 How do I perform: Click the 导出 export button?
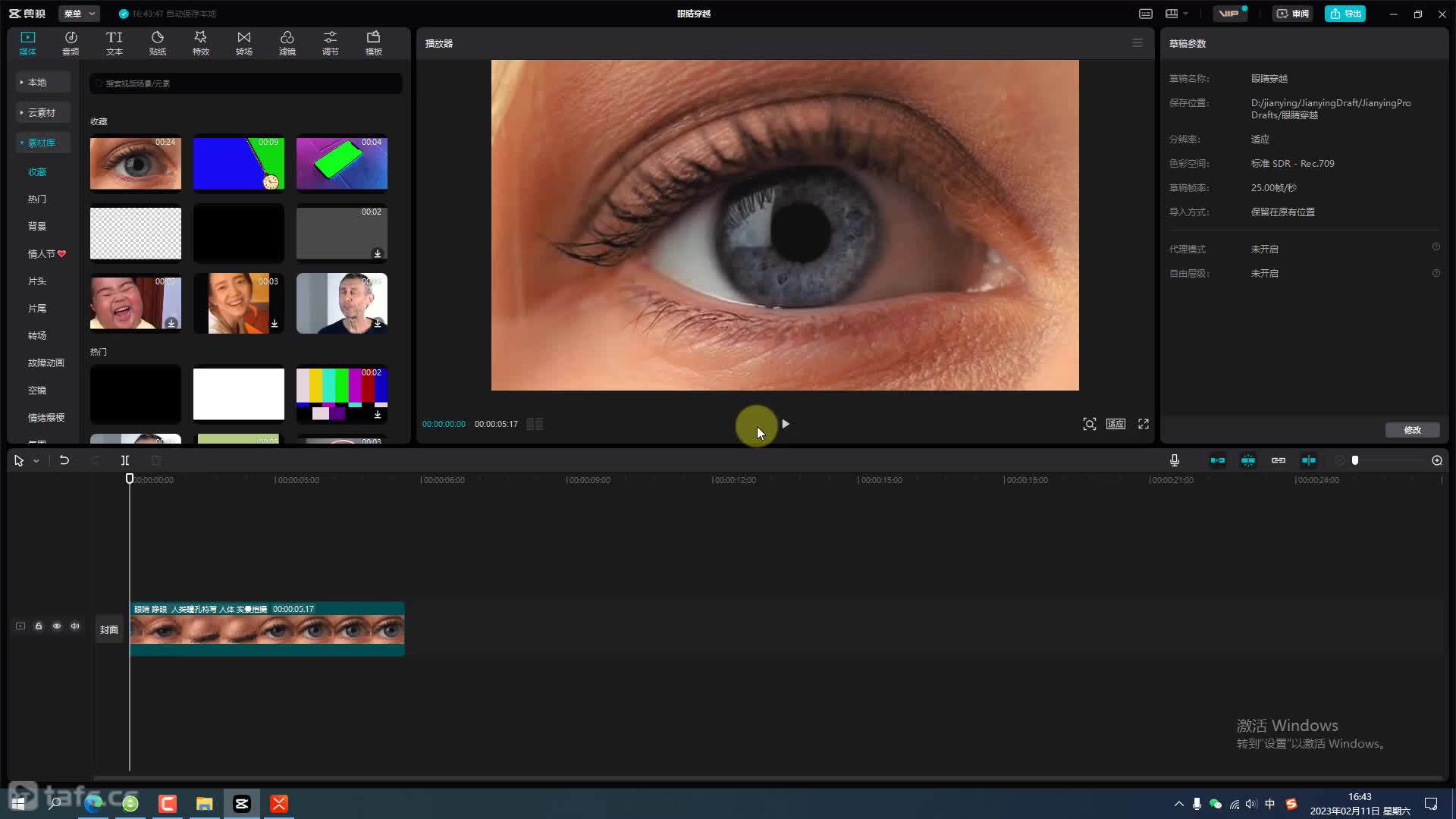(x=1345, y=14)
